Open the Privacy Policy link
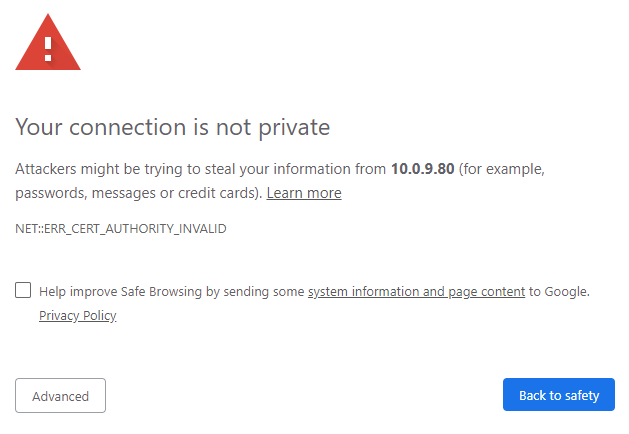The height and width of the screenshot is (434, 629). click(77, 316)
